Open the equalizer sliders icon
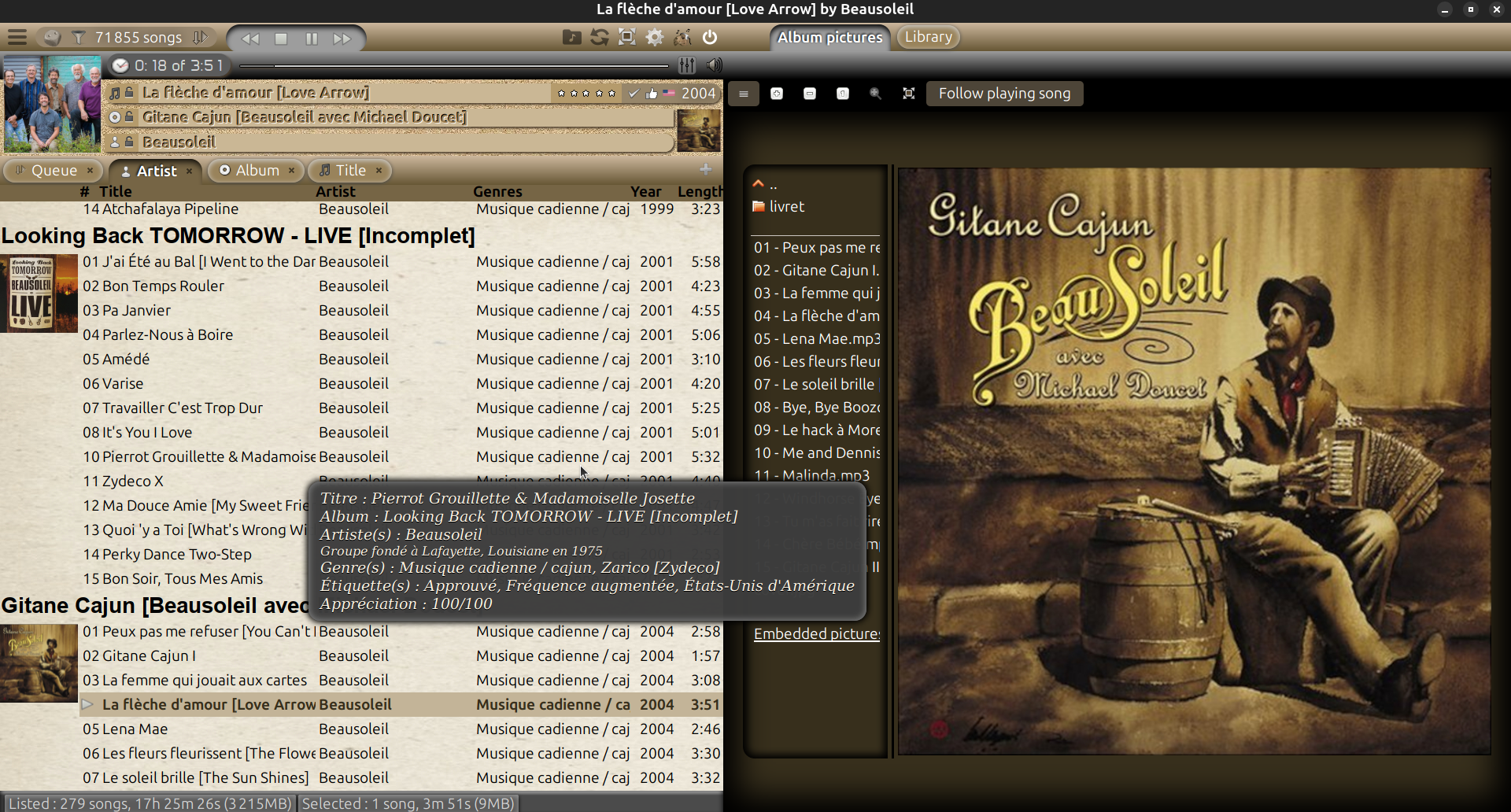1511x812 pixels. (x=687, y=65)
